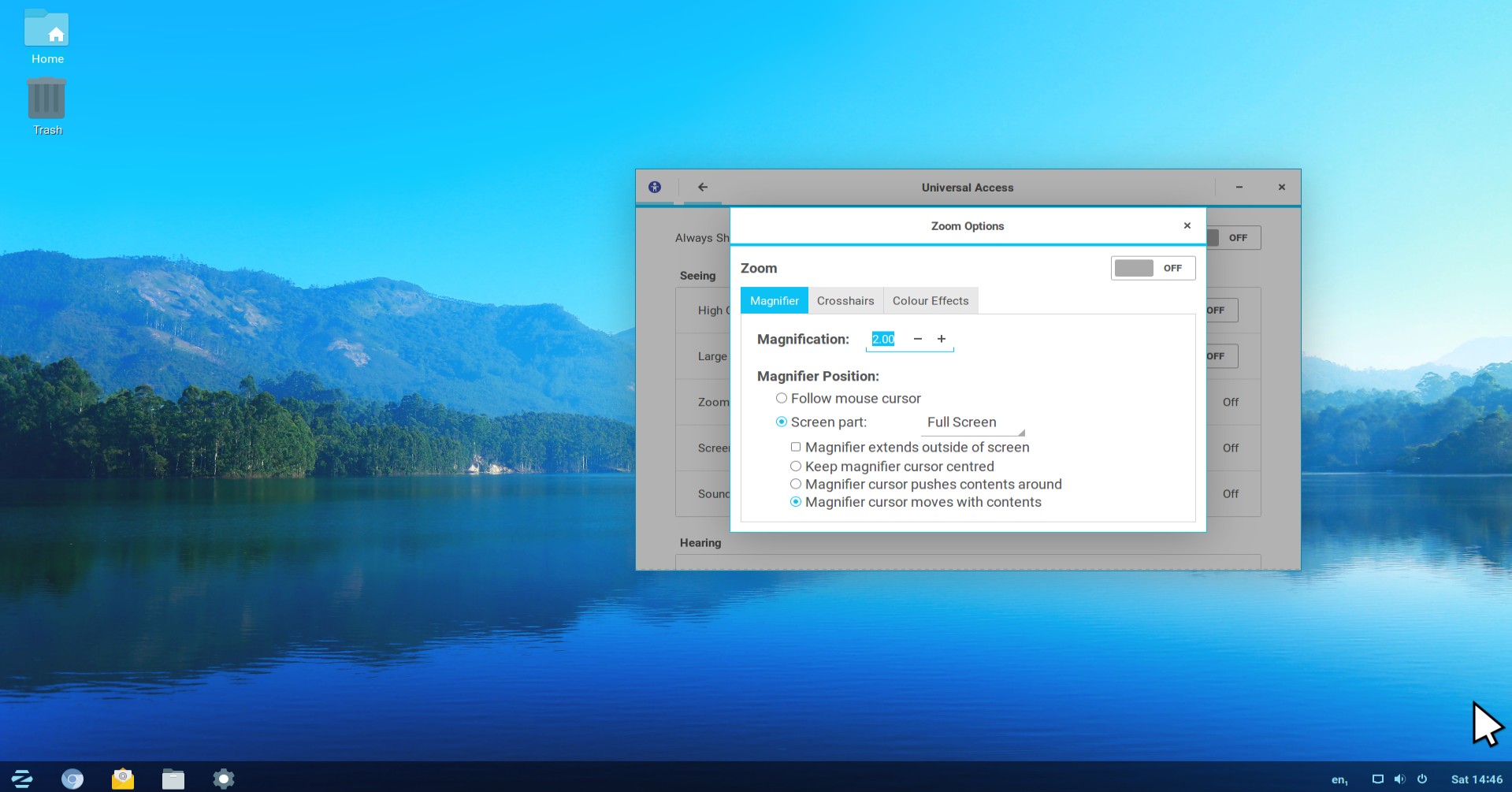Launch the web browser from taskbar
1512x792 pixels.
pos(72,779)
